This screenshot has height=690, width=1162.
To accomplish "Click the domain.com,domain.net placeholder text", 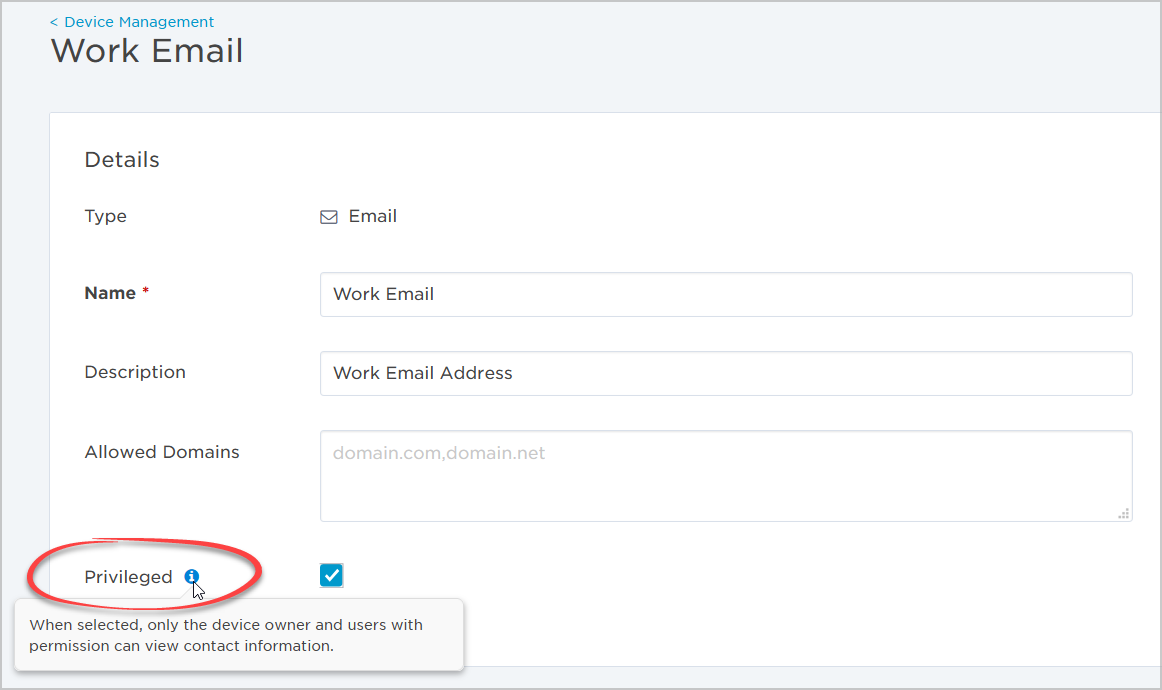I will (439, 453).
